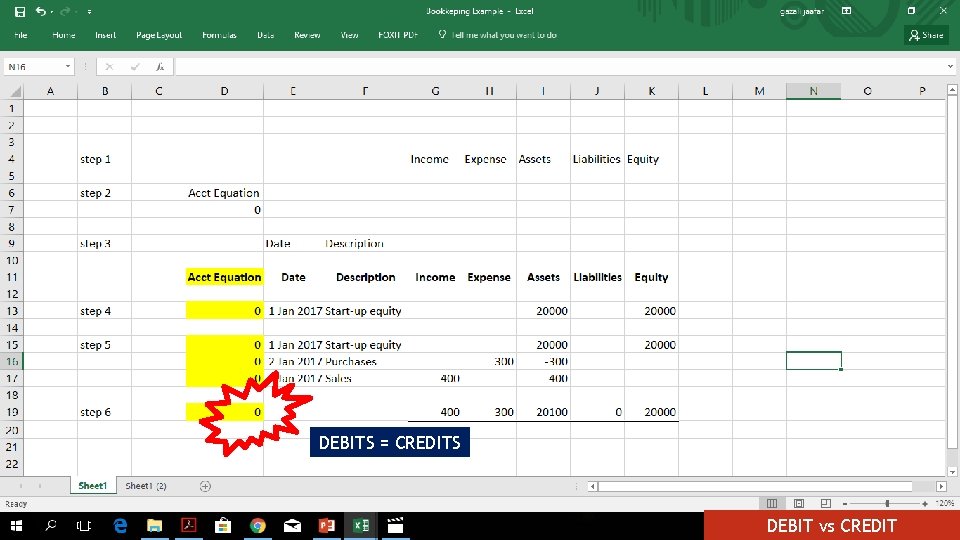The height and width of the screenshot is (540, 960).
Task: Switch to the Insert ribbon tab
Action: (105, 35)
